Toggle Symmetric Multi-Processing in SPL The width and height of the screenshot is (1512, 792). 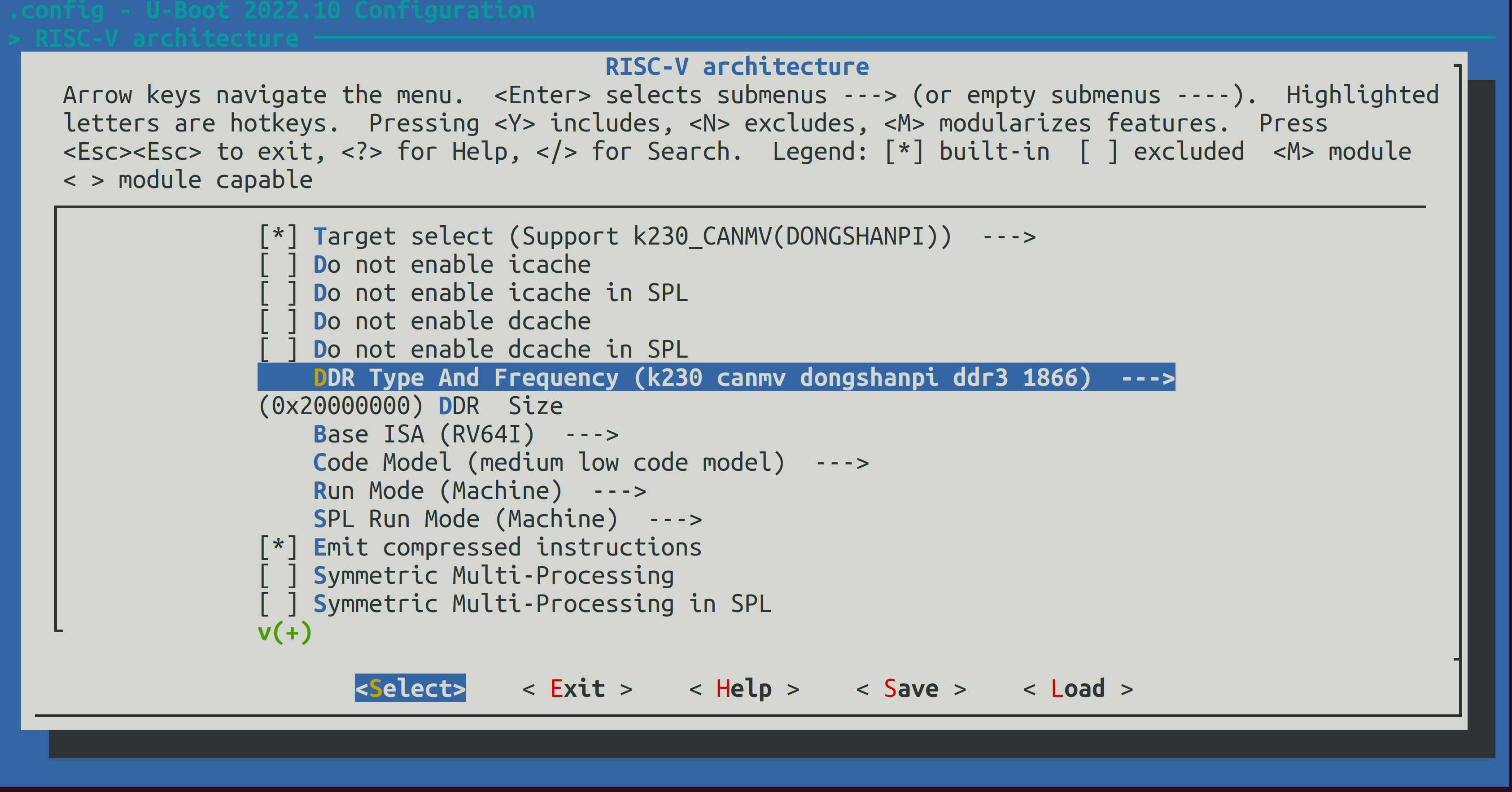coord(278,604)
